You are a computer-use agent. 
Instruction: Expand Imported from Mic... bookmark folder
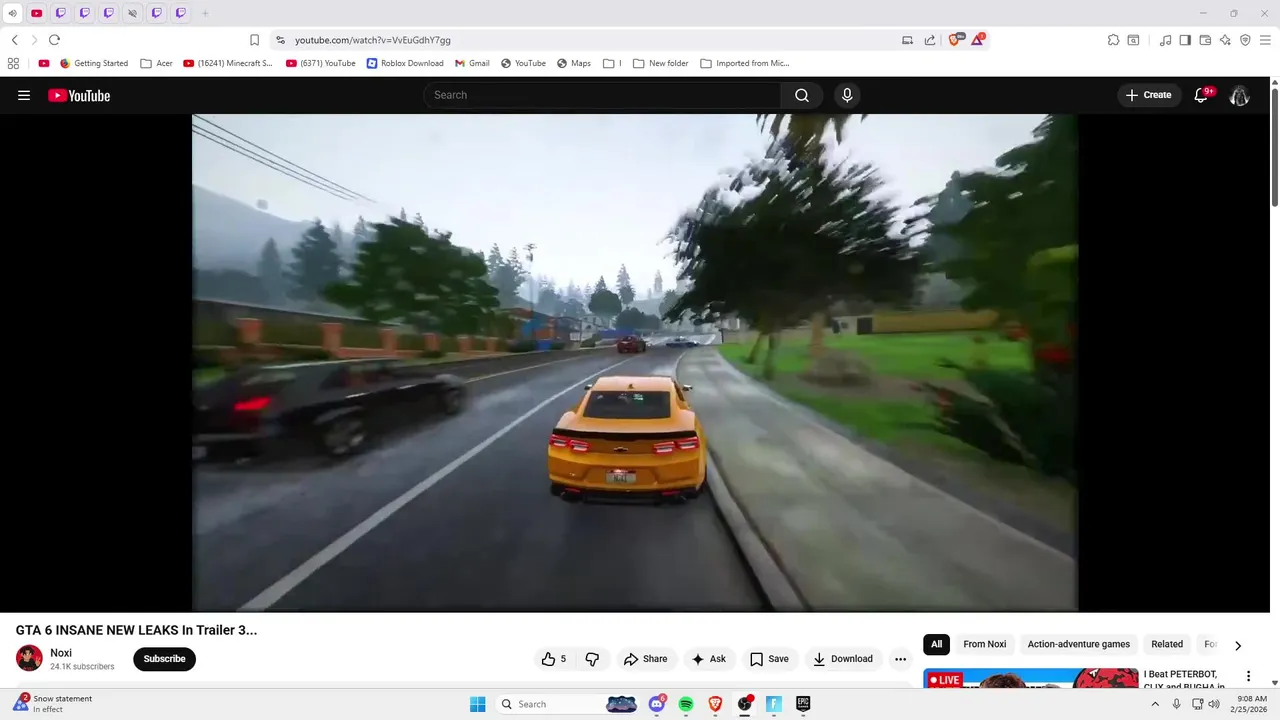click(x=745, y=63)
